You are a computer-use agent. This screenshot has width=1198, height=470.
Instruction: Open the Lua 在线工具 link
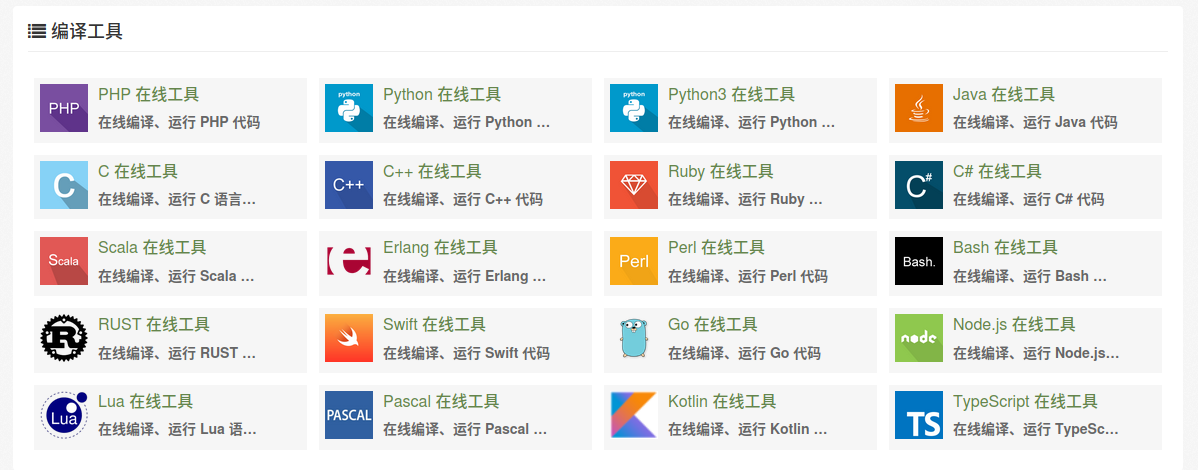pos(145,401)
